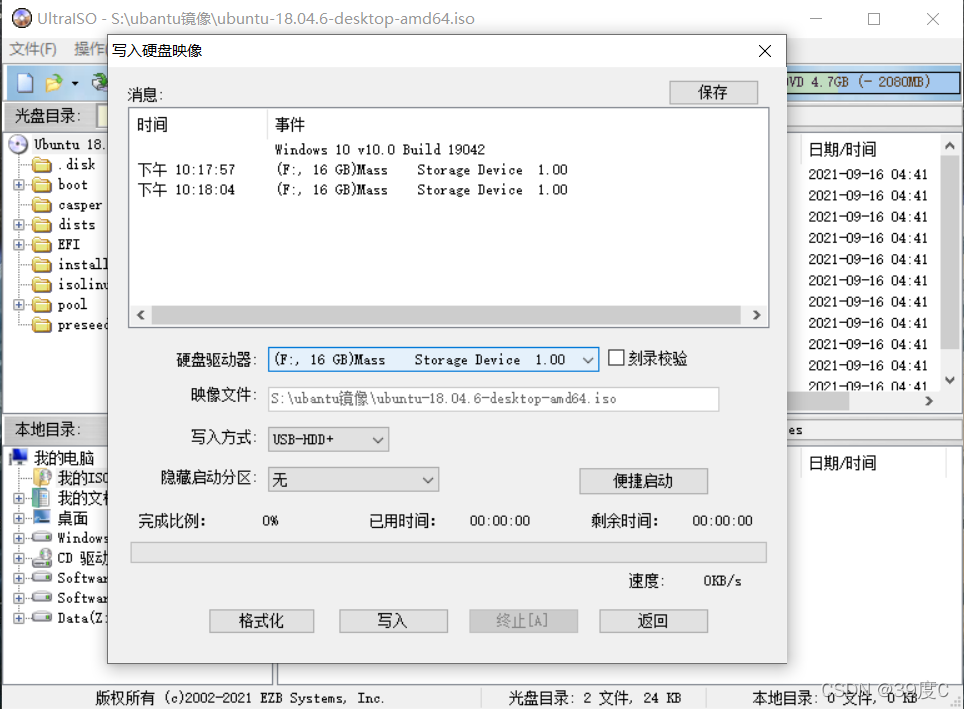Click the message list horizontal scrollbar
This screenshot has width=964, height=709.
click(x=446, y=315)
